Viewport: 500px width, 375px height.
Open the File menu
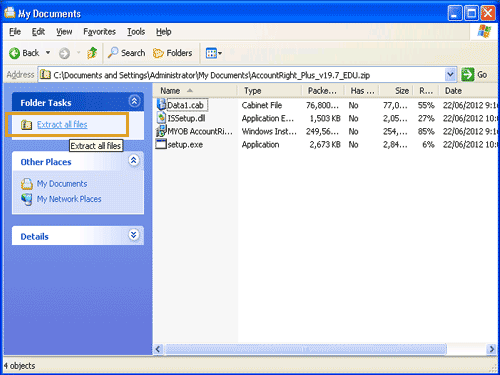point(15,32)
